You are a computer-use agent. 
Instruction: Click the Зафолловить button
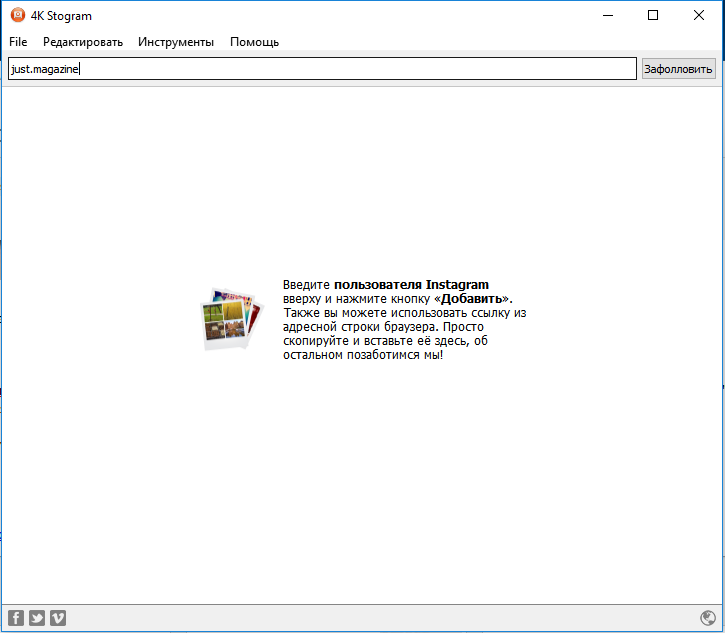tap(678, 69)
